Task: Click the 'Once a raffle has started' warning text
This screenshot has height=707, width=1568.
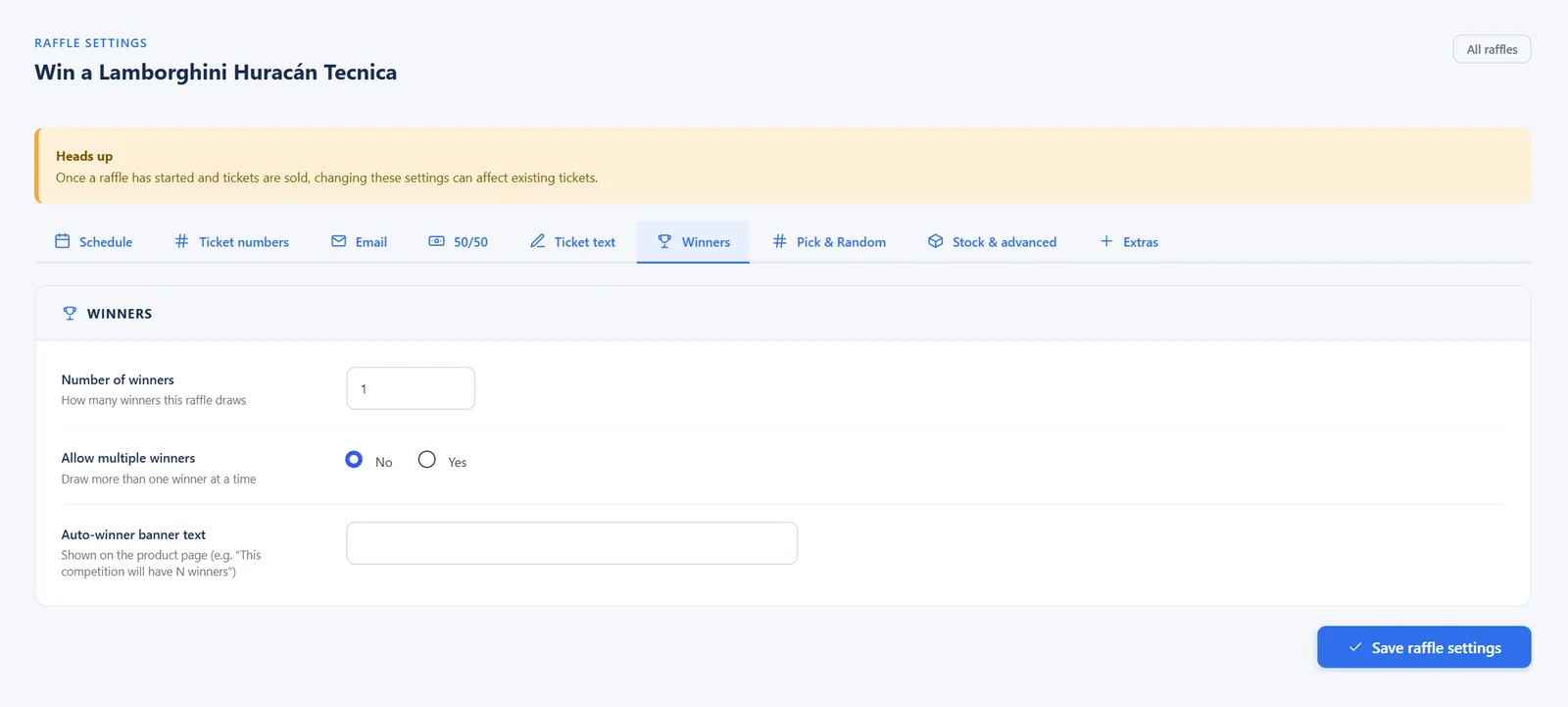Action: click(x=326, y=177)
